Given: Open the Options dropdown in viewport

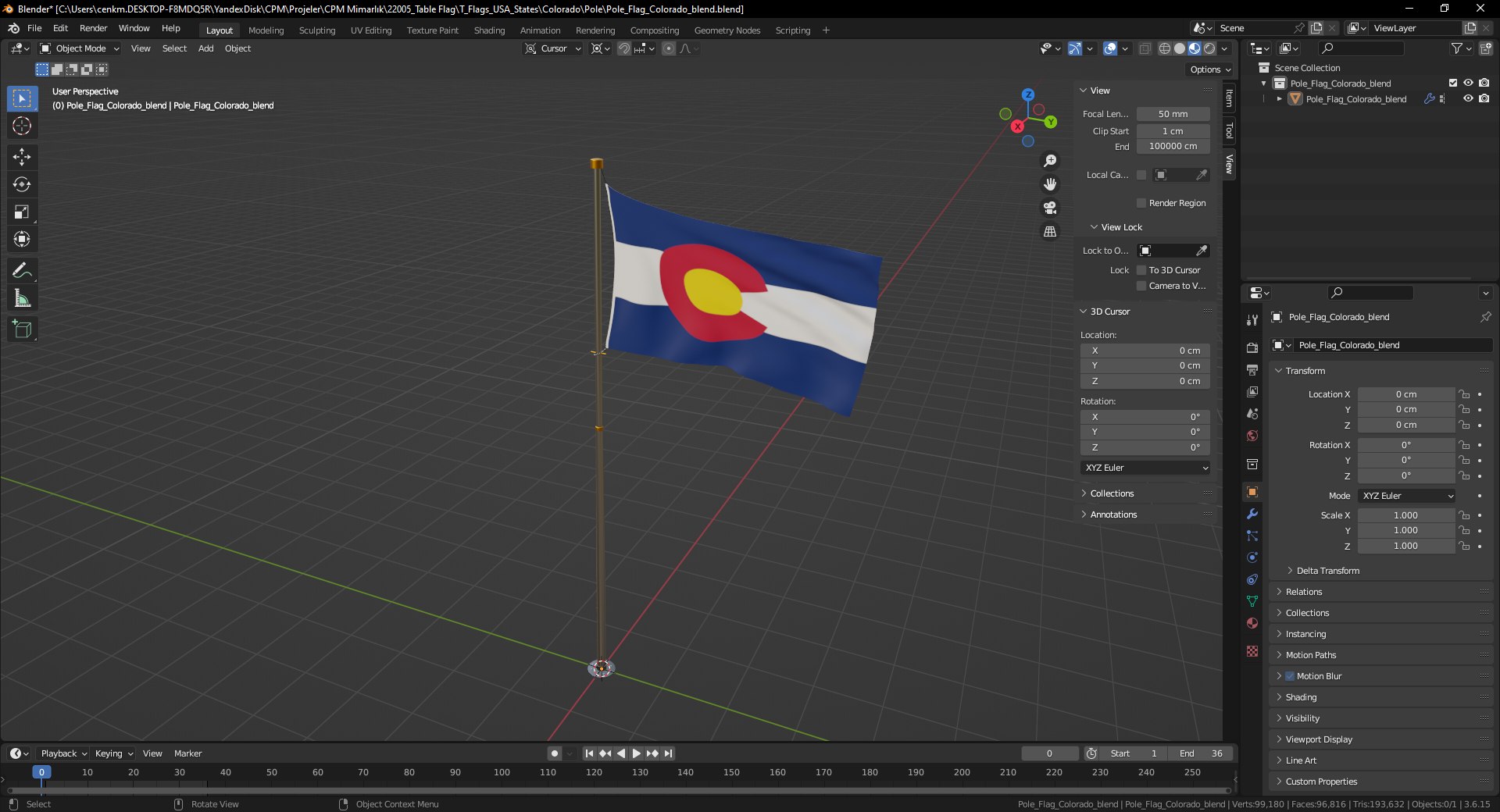Looking at the screenshot, I should click(x=1210, y=69).
